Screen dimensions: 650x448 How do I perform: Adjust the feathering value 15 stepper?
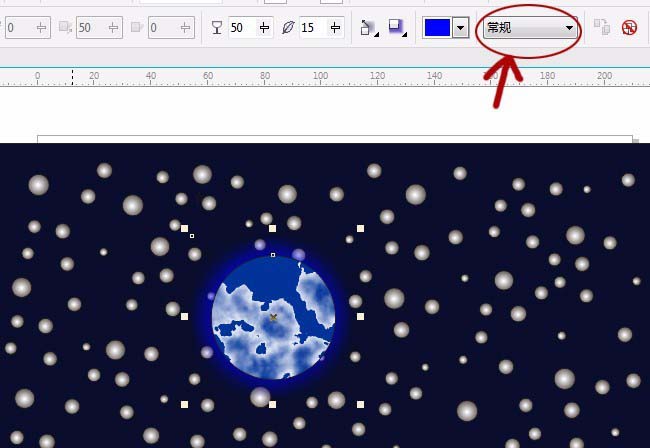pos(335,28)
